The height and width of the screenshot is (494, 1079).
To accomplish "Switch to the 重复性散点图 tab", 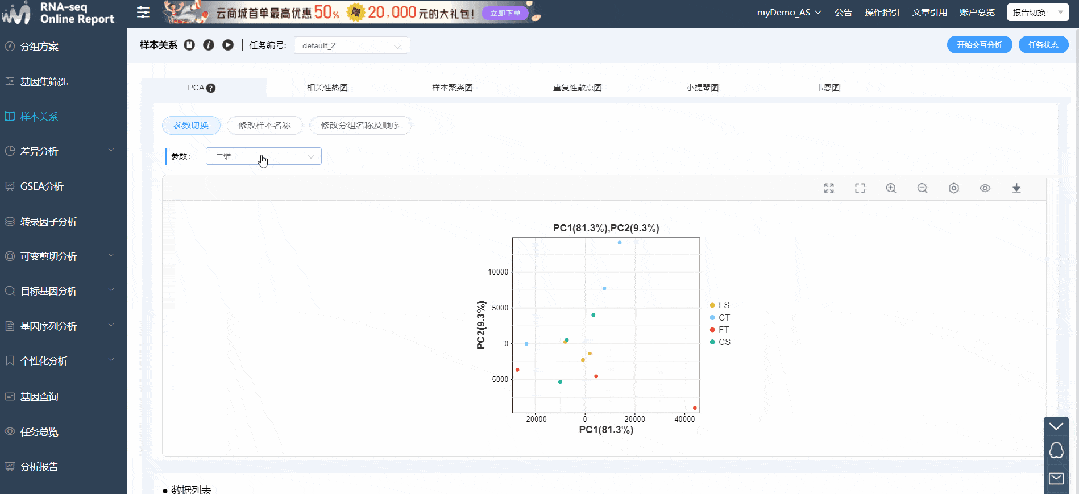I will 577,88.
